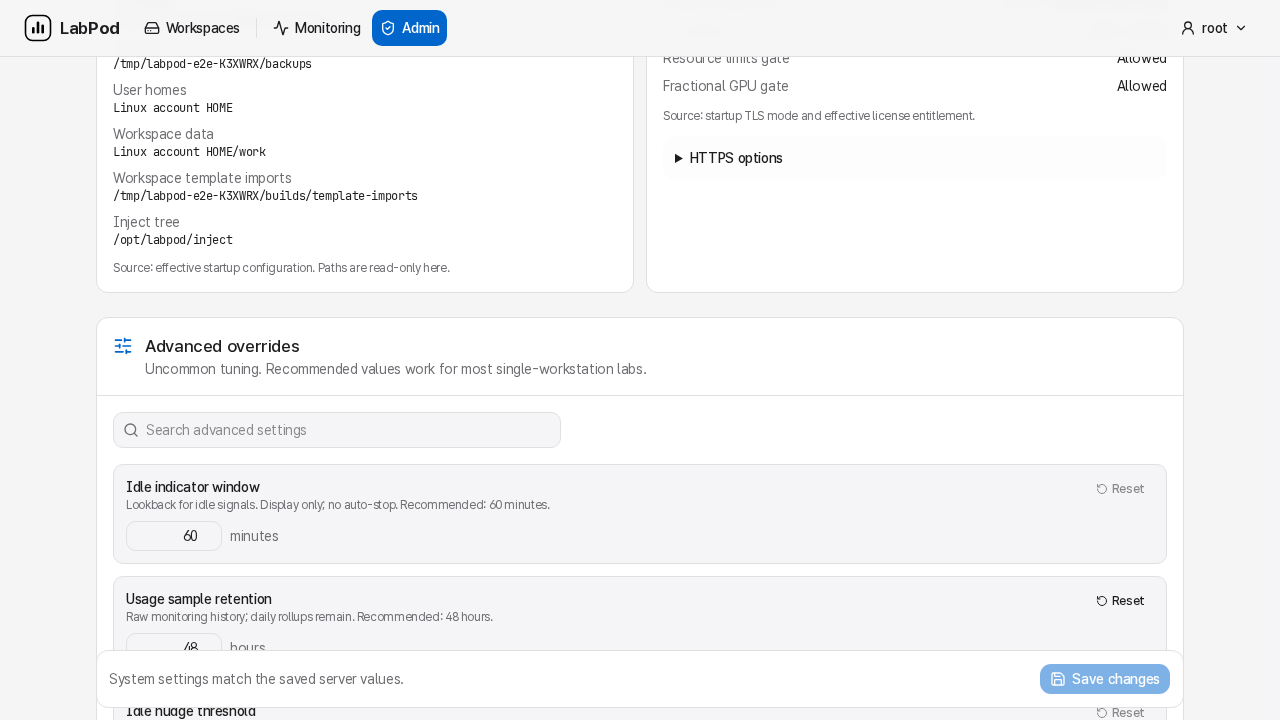
Task: Click the Fractional GPU gate Allowed value
Action: tap(1142, 86)
